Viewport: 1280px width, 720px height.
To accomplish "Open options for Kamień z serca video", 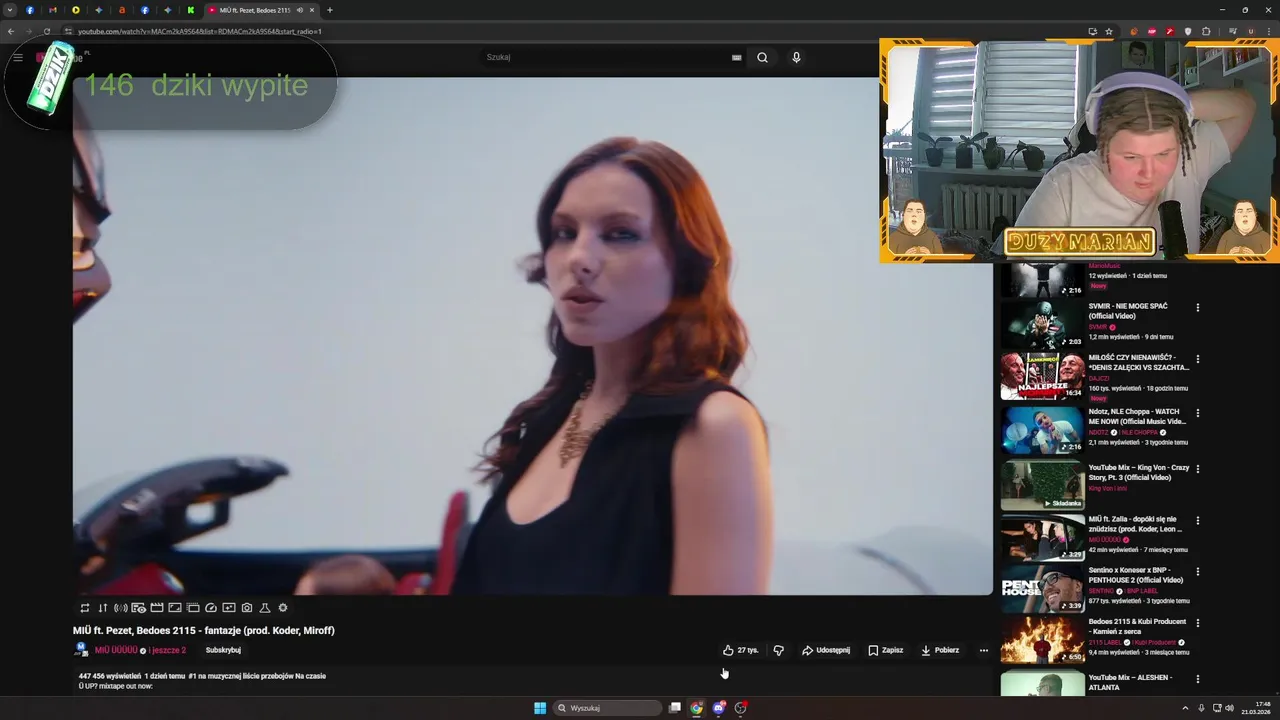I will tap(1198, 622).
